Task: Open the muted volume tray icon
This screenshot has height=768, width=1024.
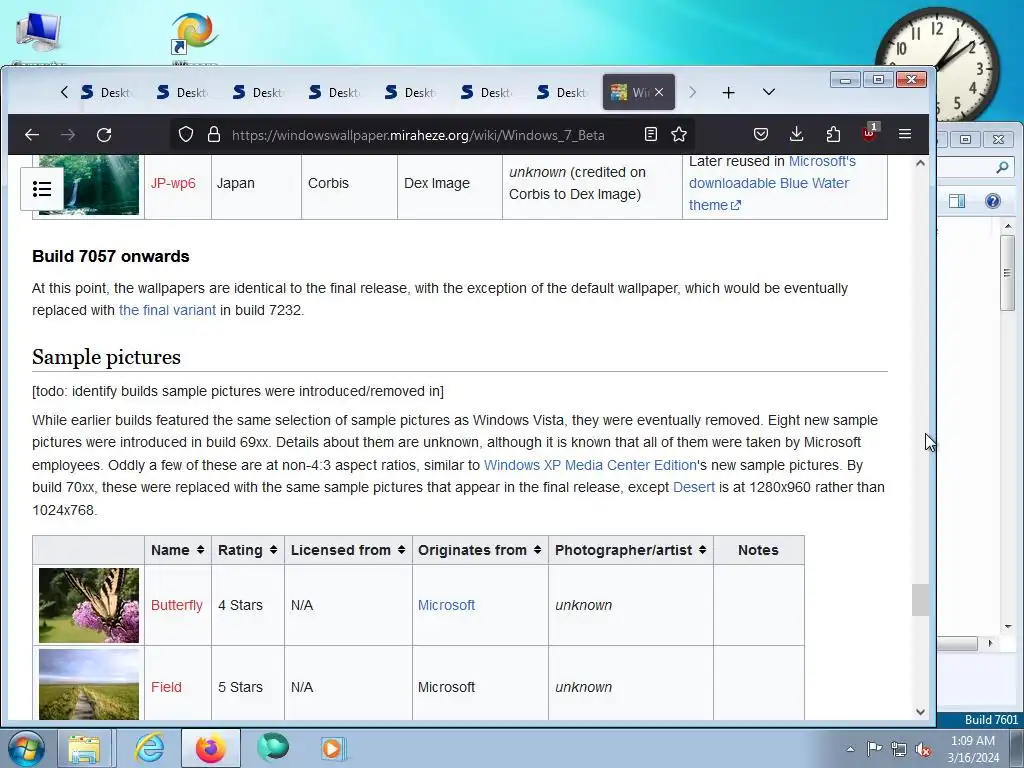Action: (923, 749)
